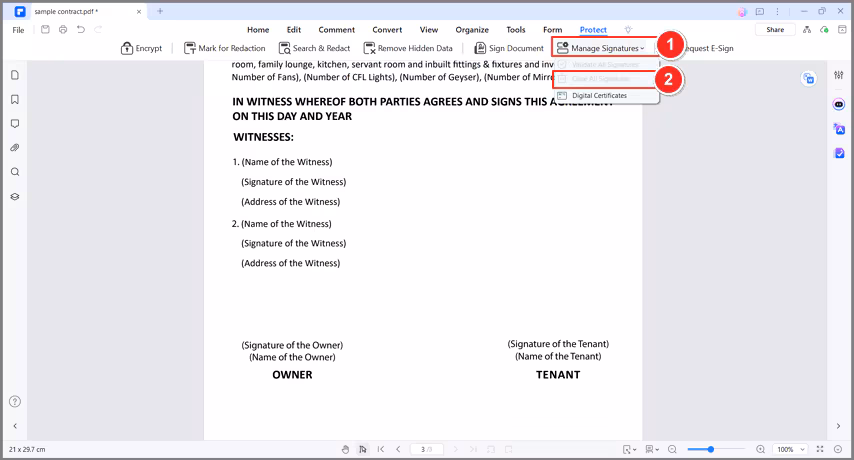Open page layout dropdown in status bar
This screenshot has height=460, width=854.
[652, 449]
